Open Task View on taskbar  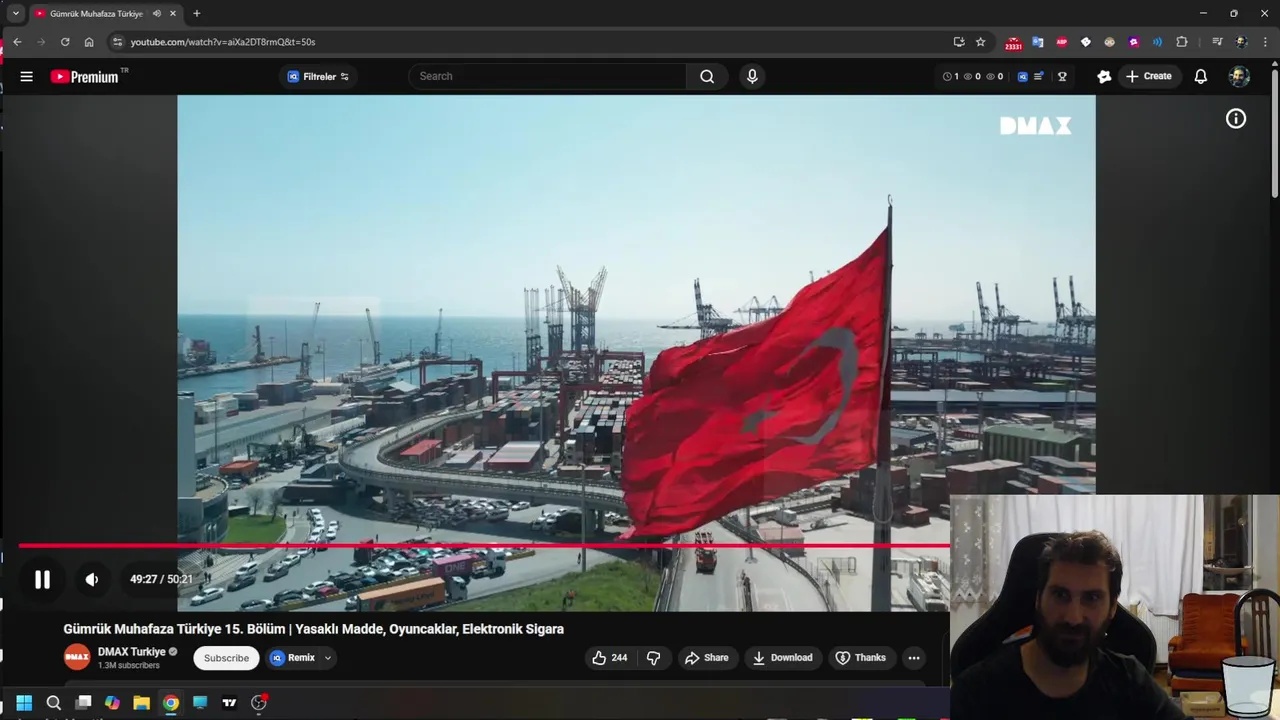[84, 703]
